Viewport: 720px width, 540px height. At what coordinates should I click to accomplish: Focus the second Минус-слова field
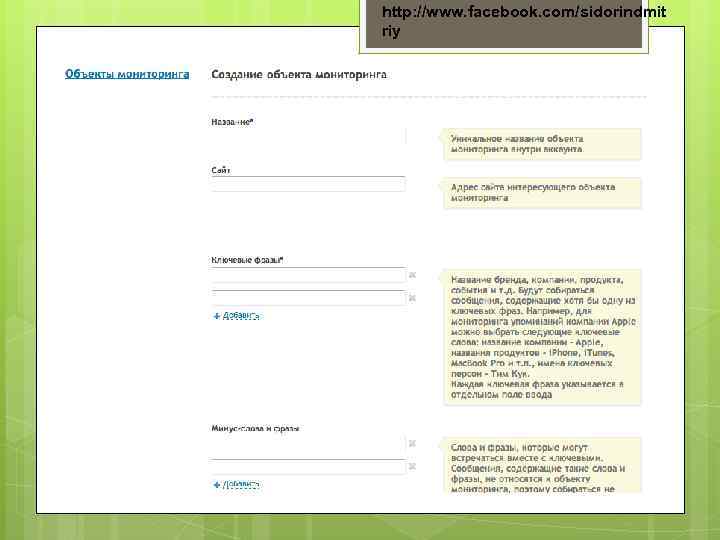click(308, 467)
